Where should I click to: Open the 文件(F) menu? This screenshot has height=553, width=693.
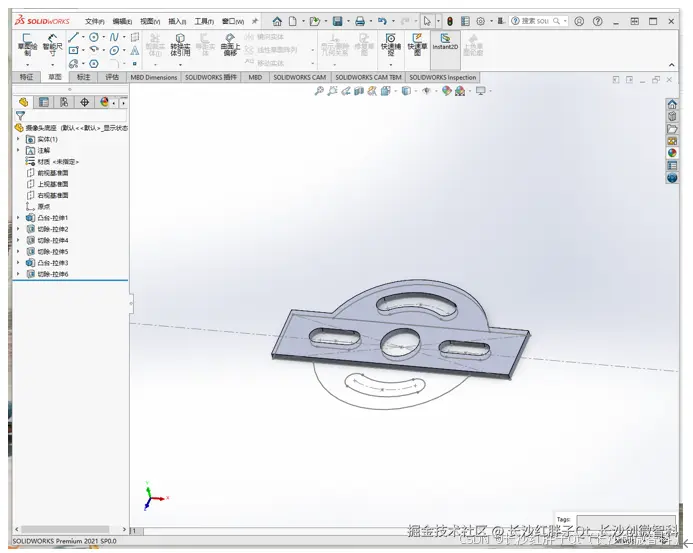click(95, 21)
